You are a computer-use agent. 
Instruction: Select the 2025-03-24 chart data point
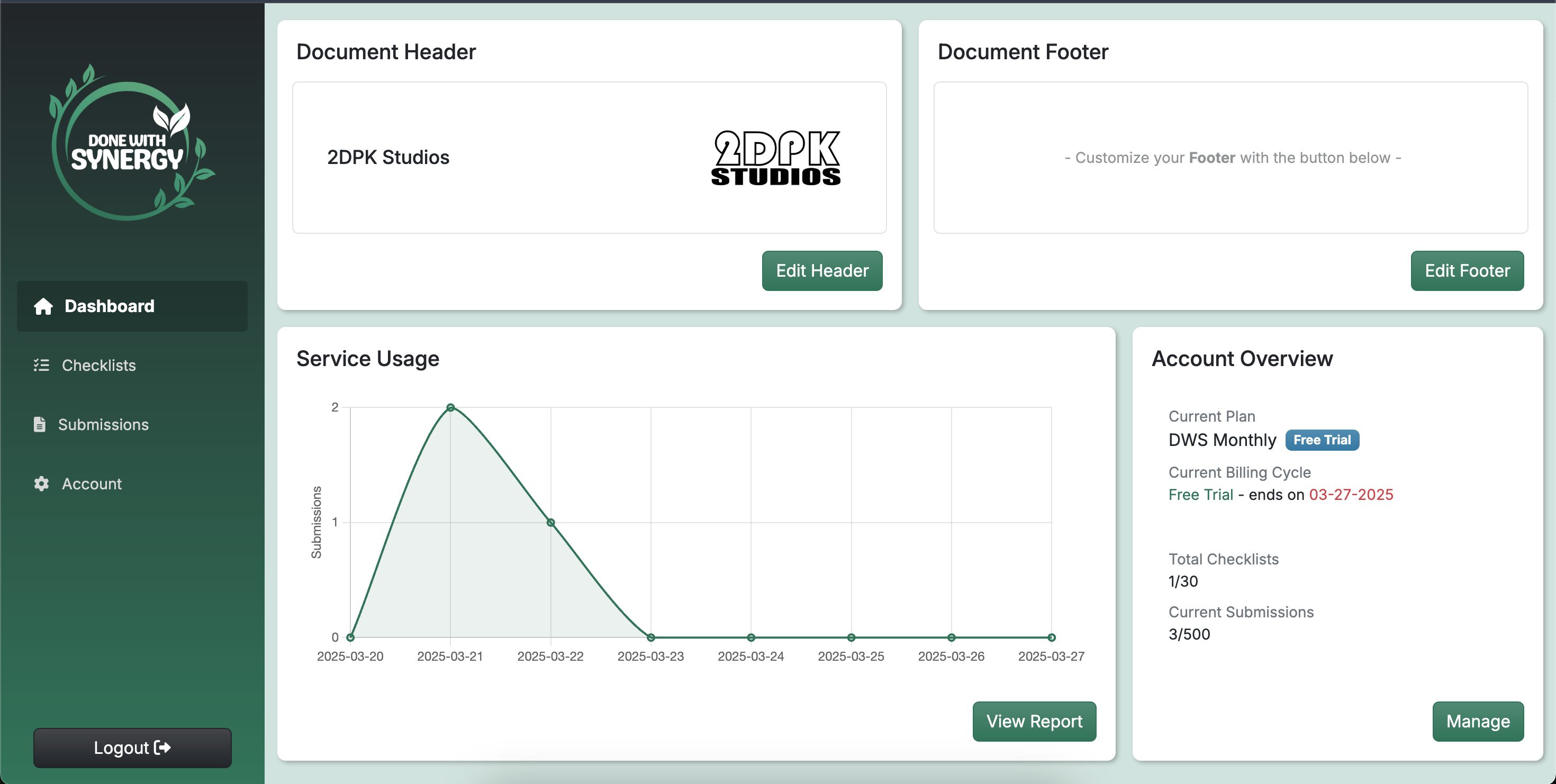click(x=751, y=637)
